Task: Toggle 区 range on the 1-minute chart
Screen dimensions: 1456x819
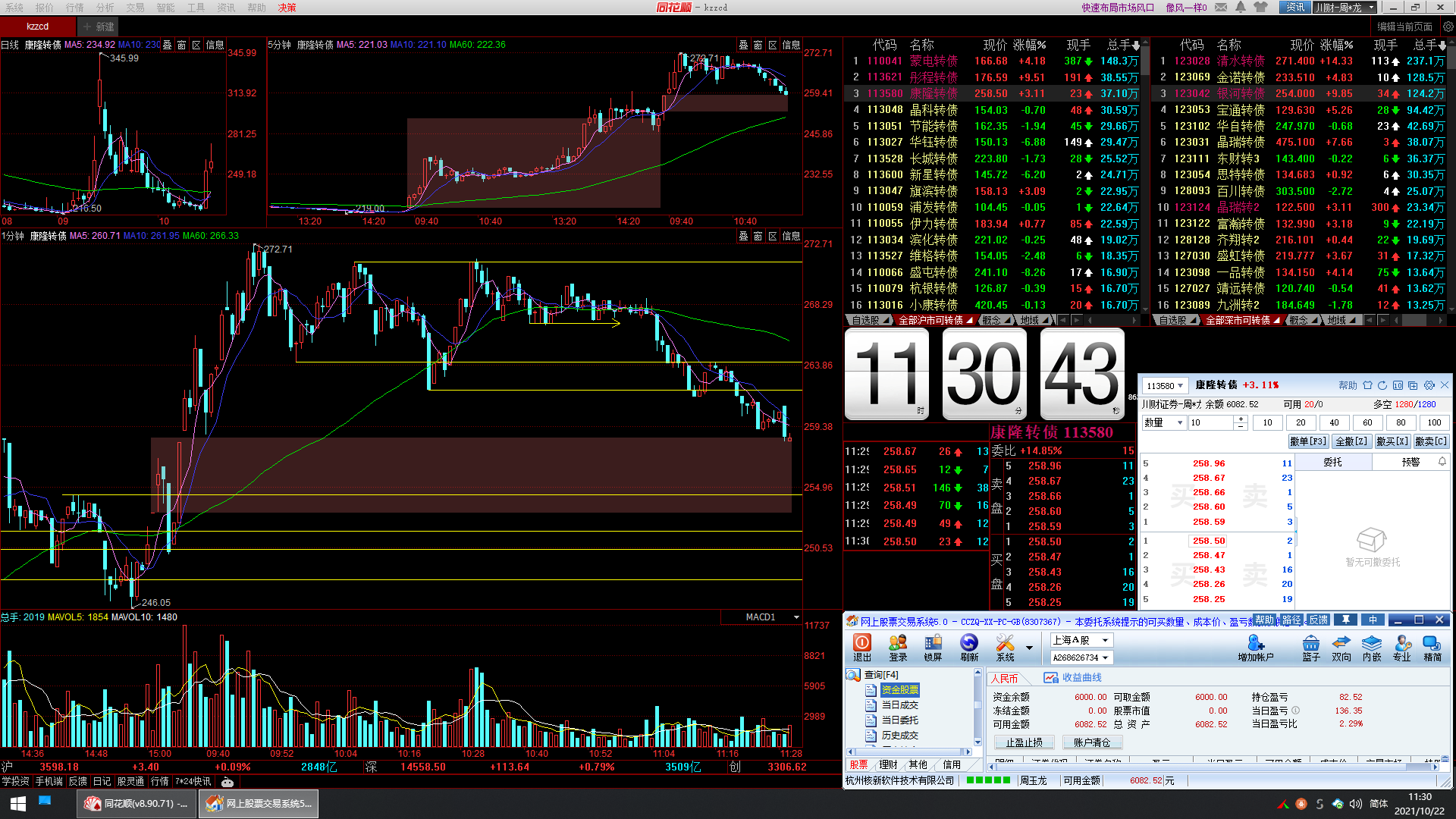Action: (773, 237)
